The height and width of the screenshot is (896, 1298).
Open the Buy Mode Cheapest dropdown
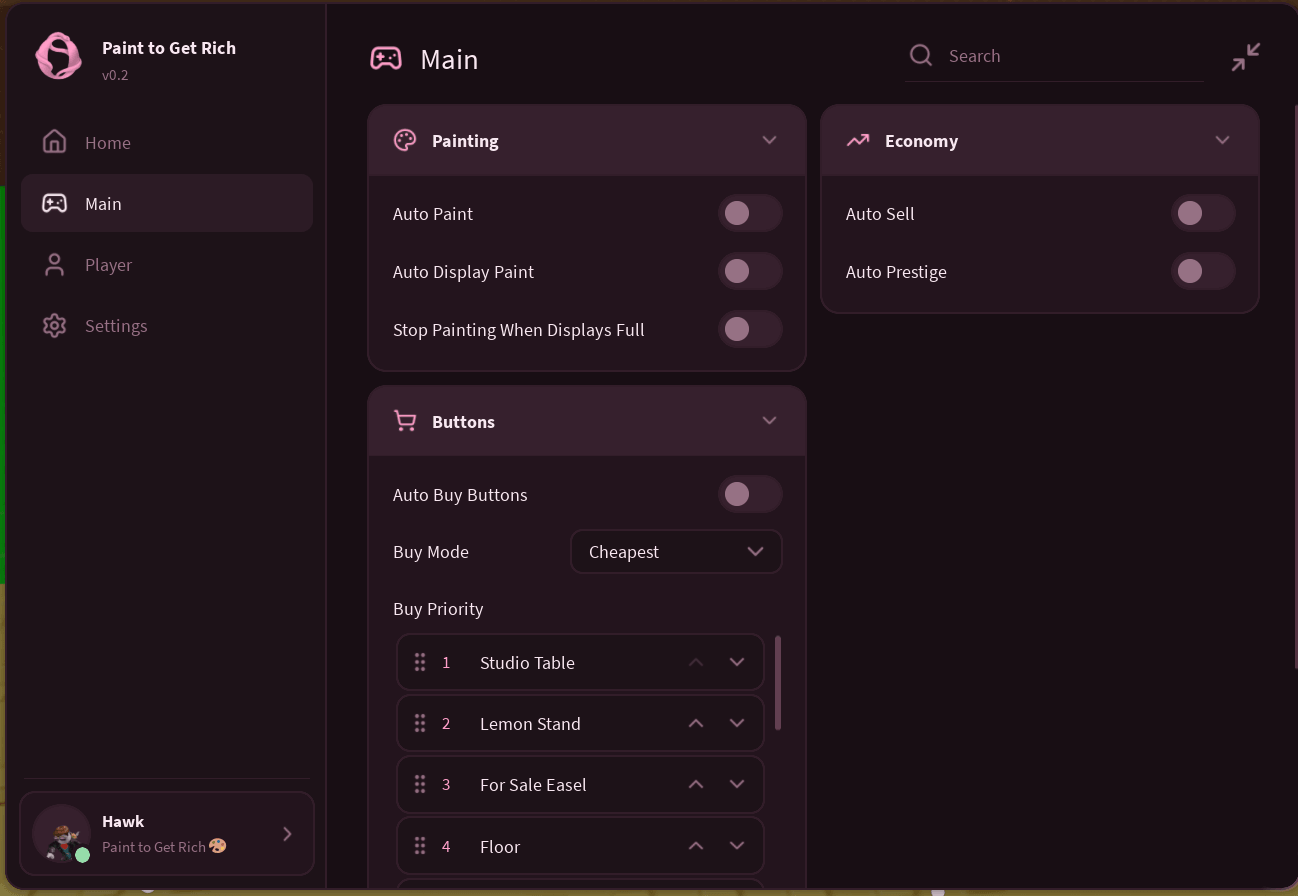click(676, 552)
